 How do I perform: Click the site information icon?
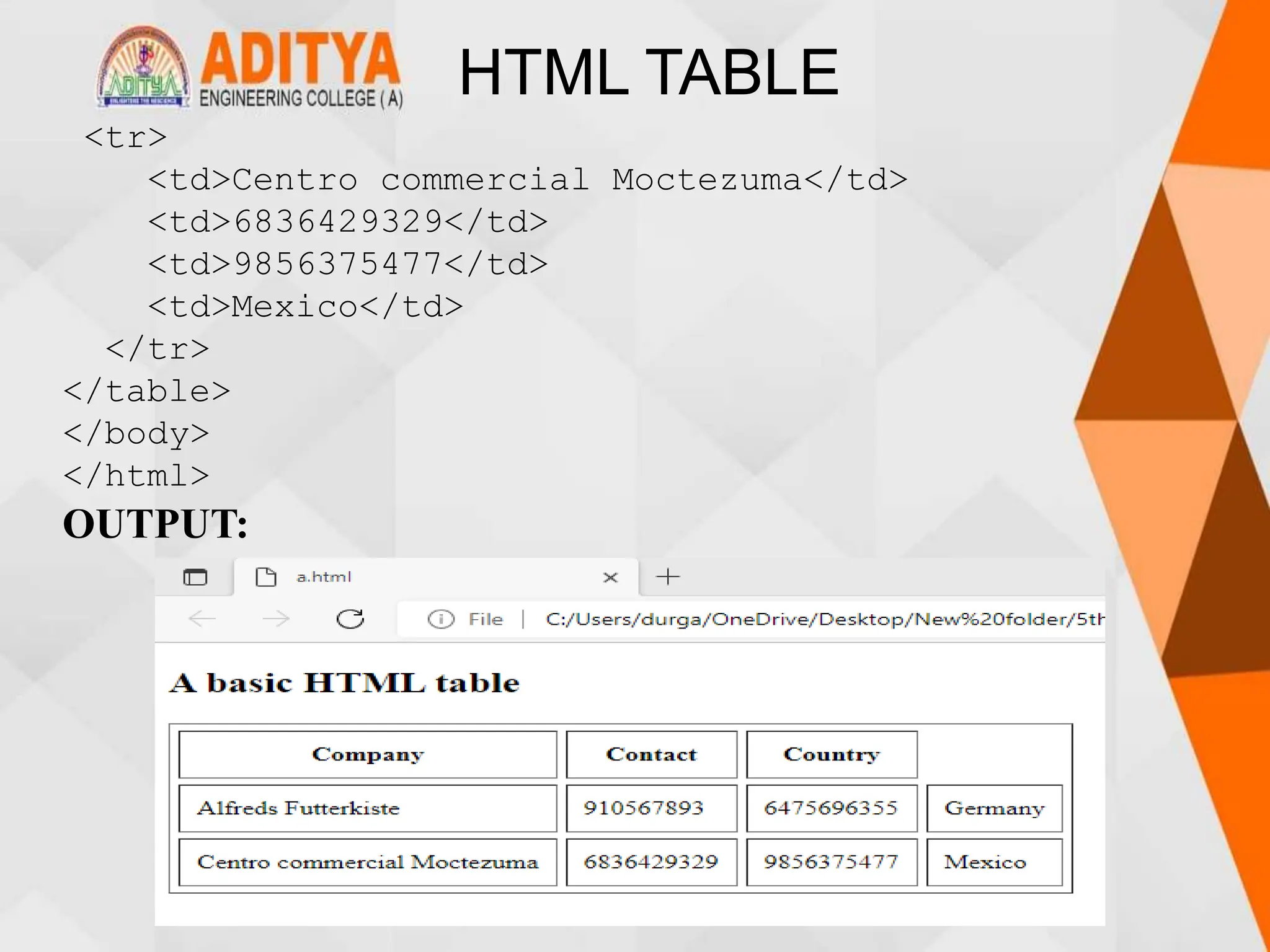441,619
